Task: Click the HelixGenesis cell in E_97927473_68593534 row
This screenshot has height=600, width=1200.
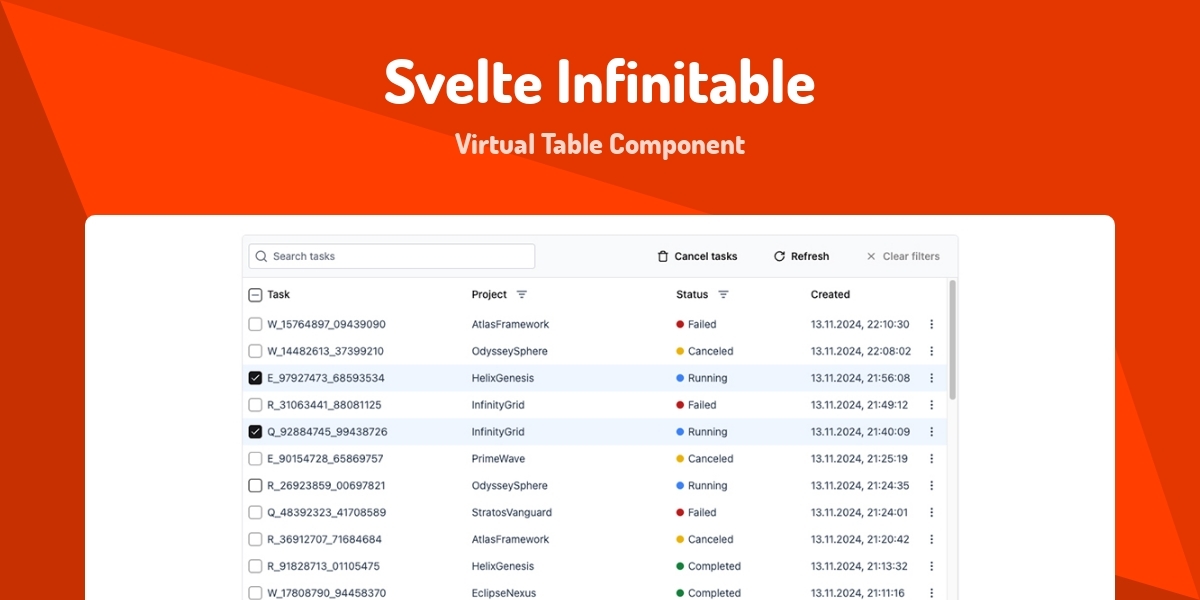Action: pos(503,378)
